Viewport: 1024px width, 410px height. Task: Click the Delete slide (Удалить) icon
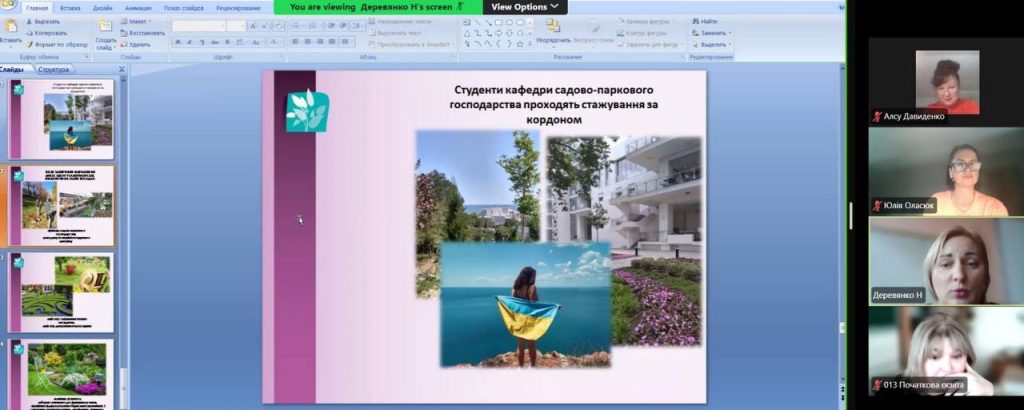124,45
